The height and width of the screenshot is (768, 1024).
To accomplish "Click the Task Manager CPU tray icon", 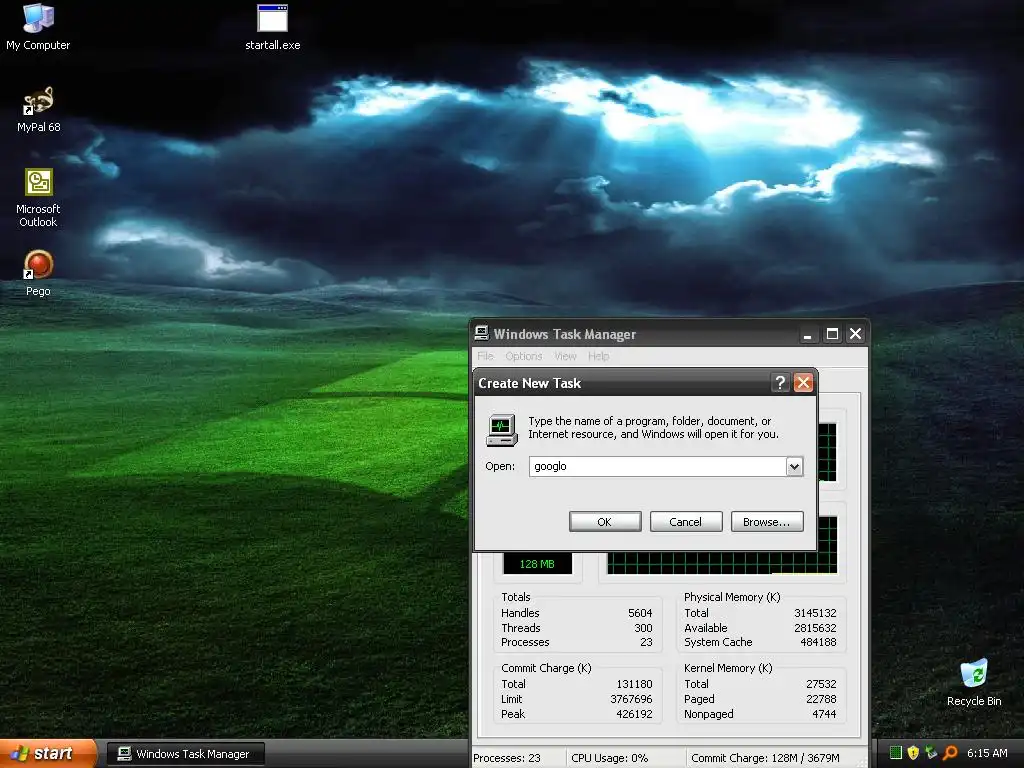I will pos(896,753).
